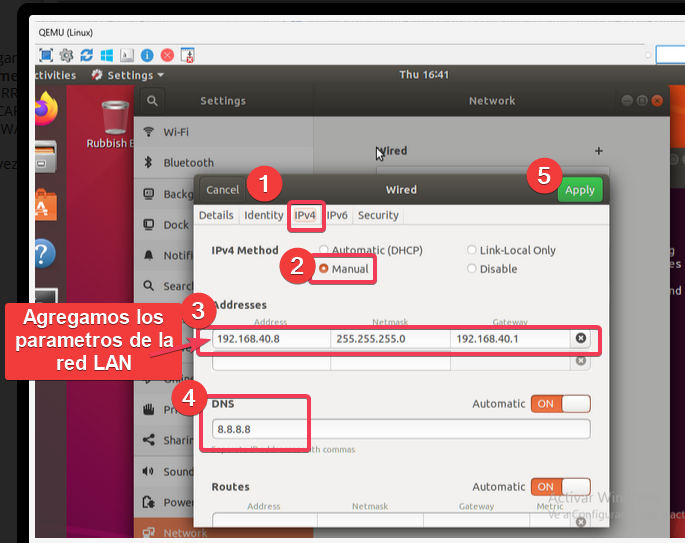Choose the Link-Local Only option

[472, 250]
